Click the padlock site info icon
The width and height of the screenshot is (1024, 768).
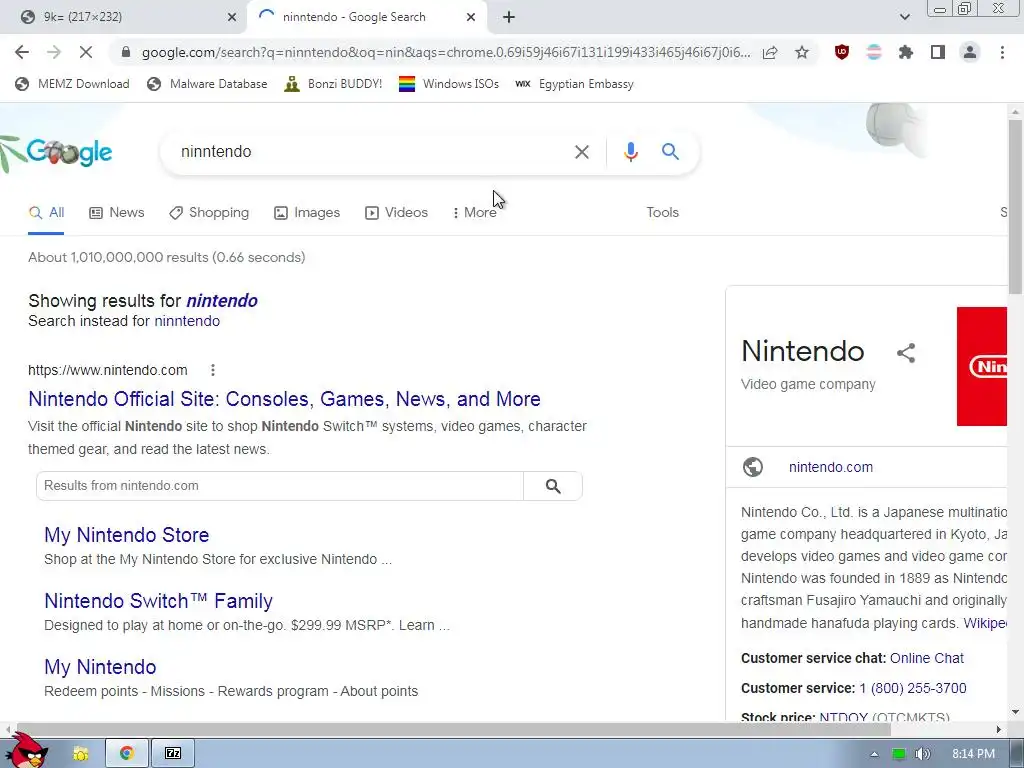pyautogui.click(x=126, y=52)
